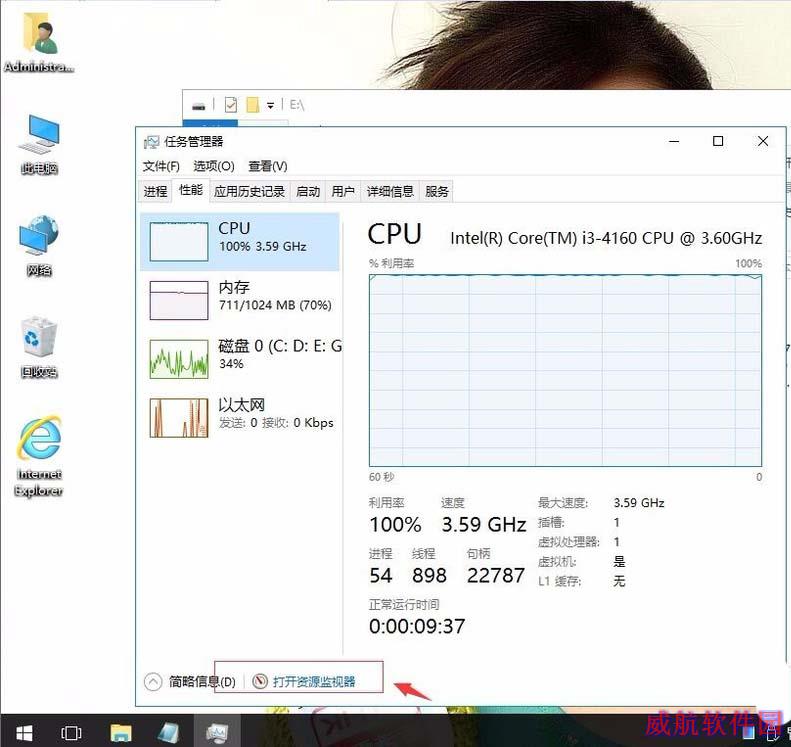Open the 文件(F) menu

tap(161, 166)
